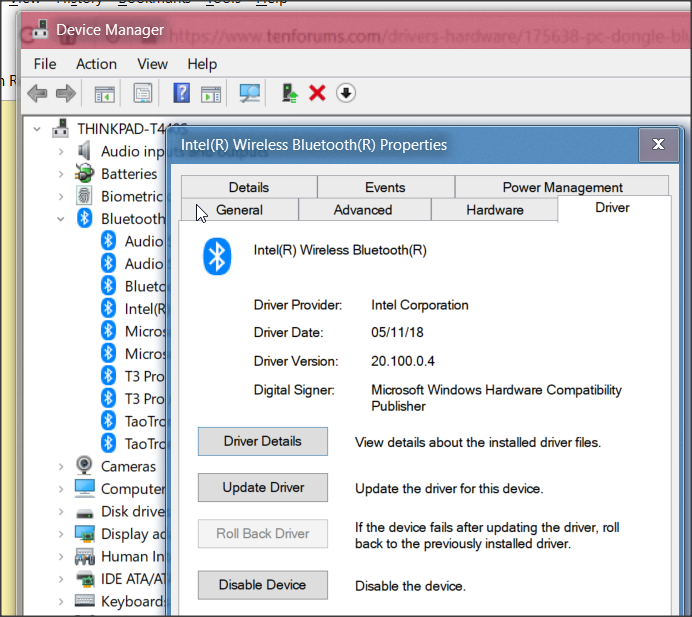Switch to the Advanced tab
This screenshot has width=692, height=617.
[363, 210]
